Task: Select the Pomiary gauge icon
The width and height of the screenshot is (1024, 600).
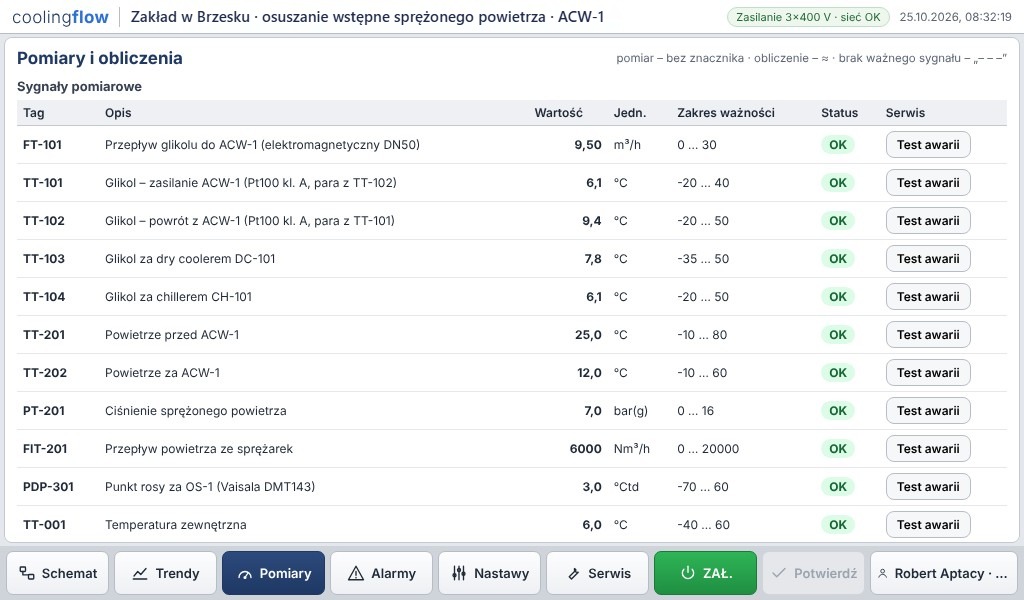Action: (244, 574)
